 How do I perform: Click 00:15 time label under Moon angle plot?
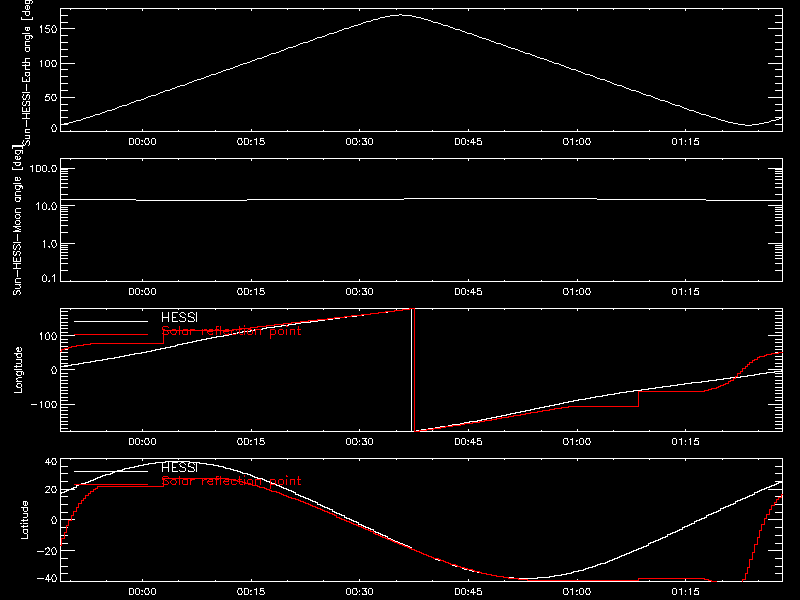251,292
